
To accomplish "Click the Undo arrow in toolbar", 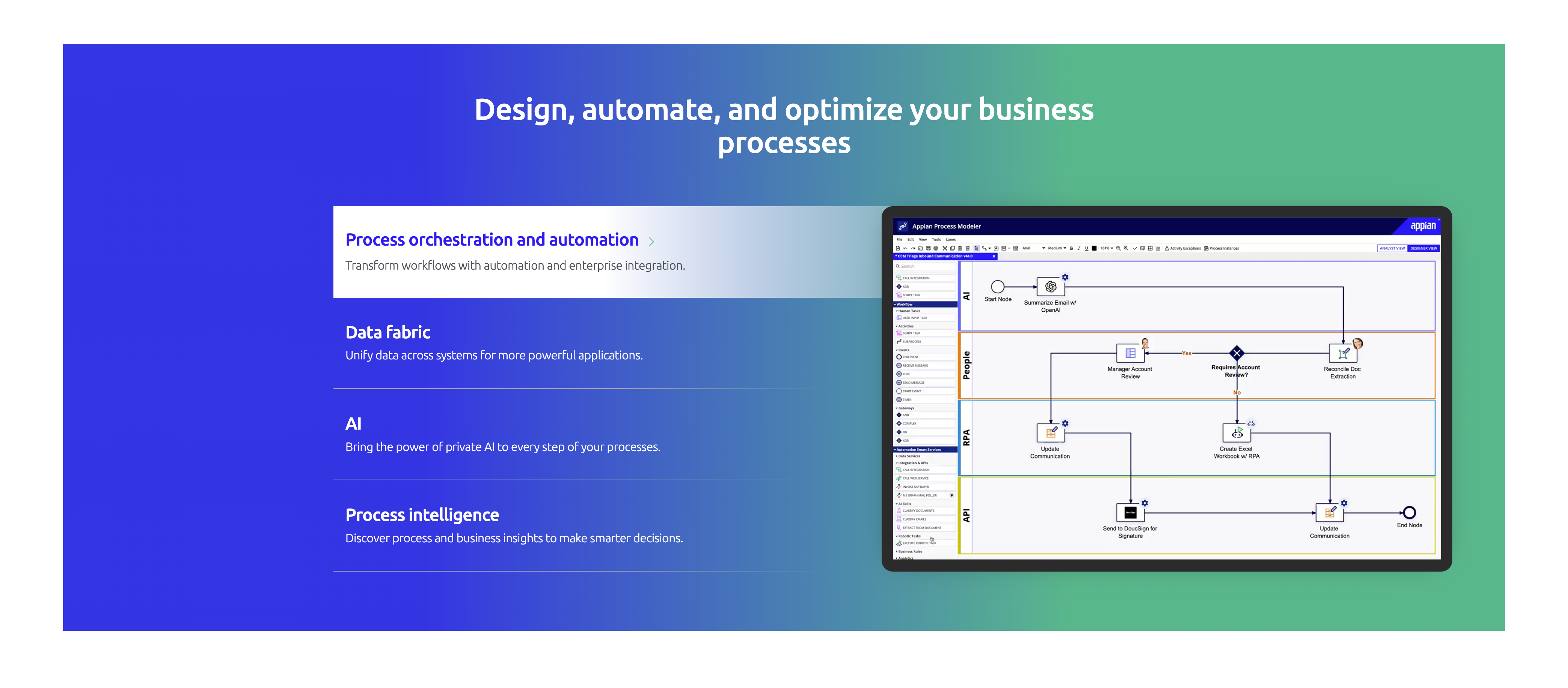I will coord(906,248).
